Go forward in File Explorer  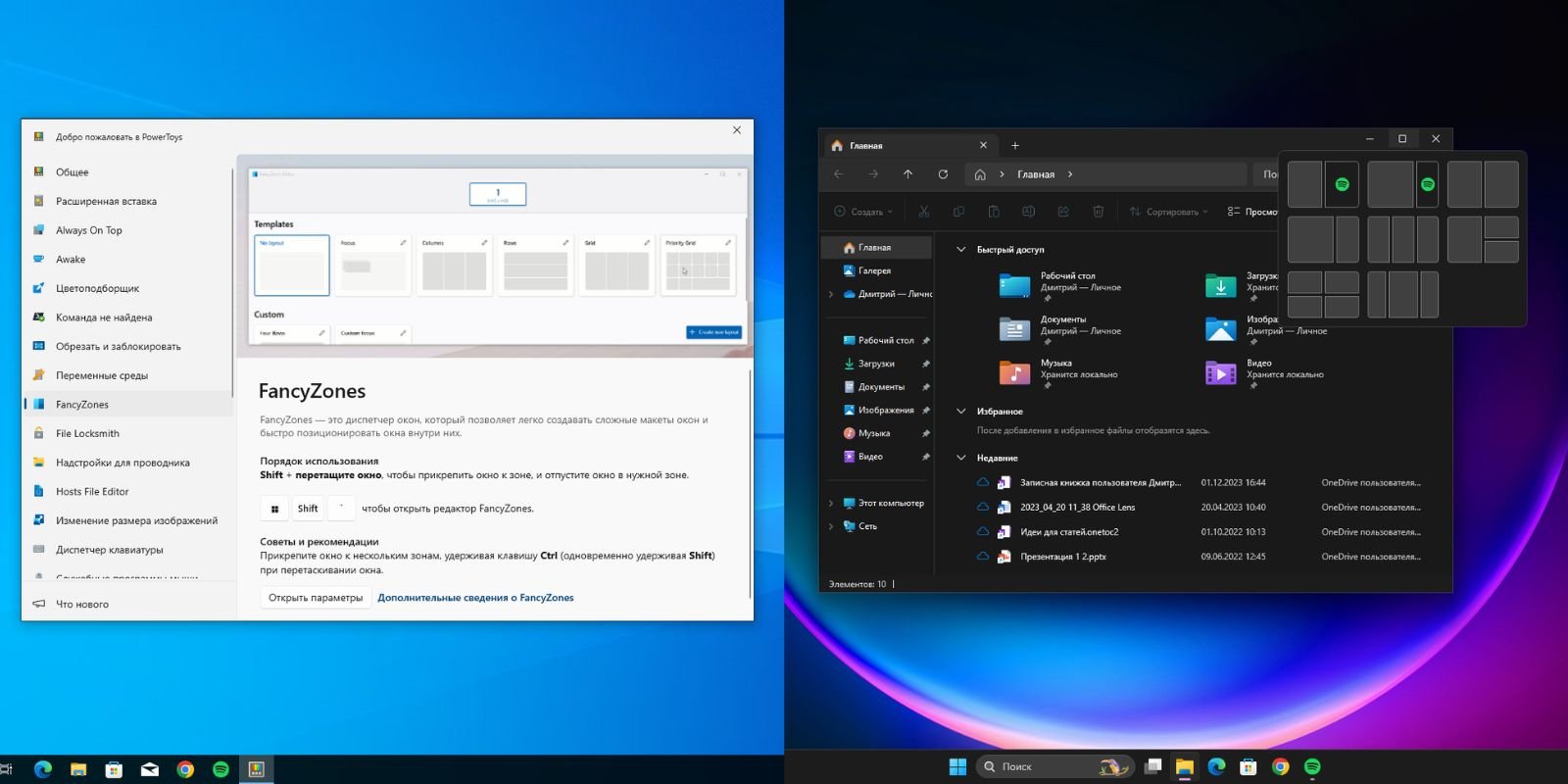pos(873,174)
